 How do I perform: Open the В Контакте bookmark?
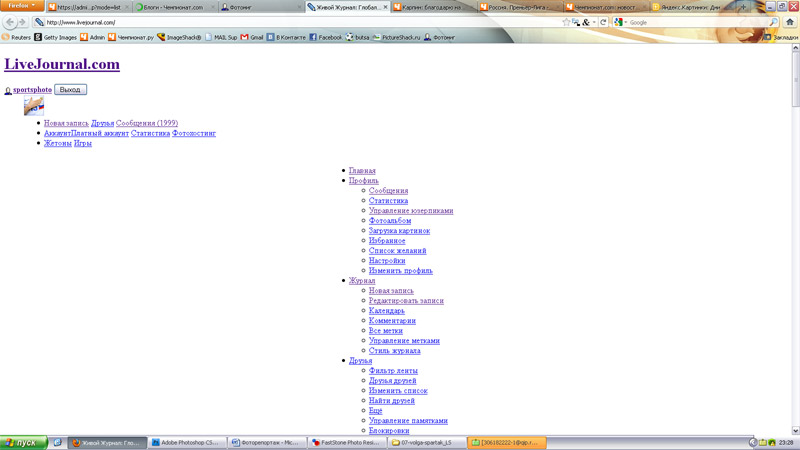click(286, 37)
